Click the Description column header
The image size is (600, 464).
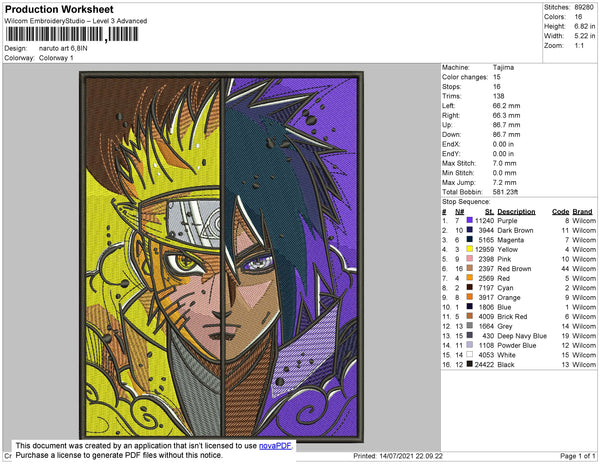point(516,212)
